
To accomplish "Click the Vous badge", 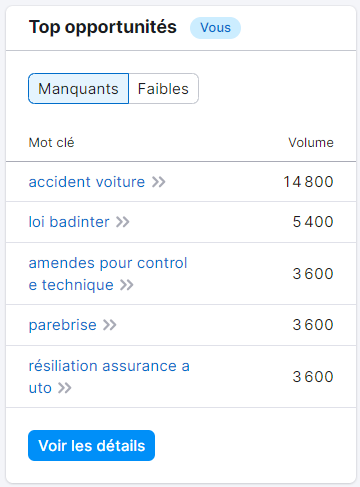I will [x=215, y=28].
